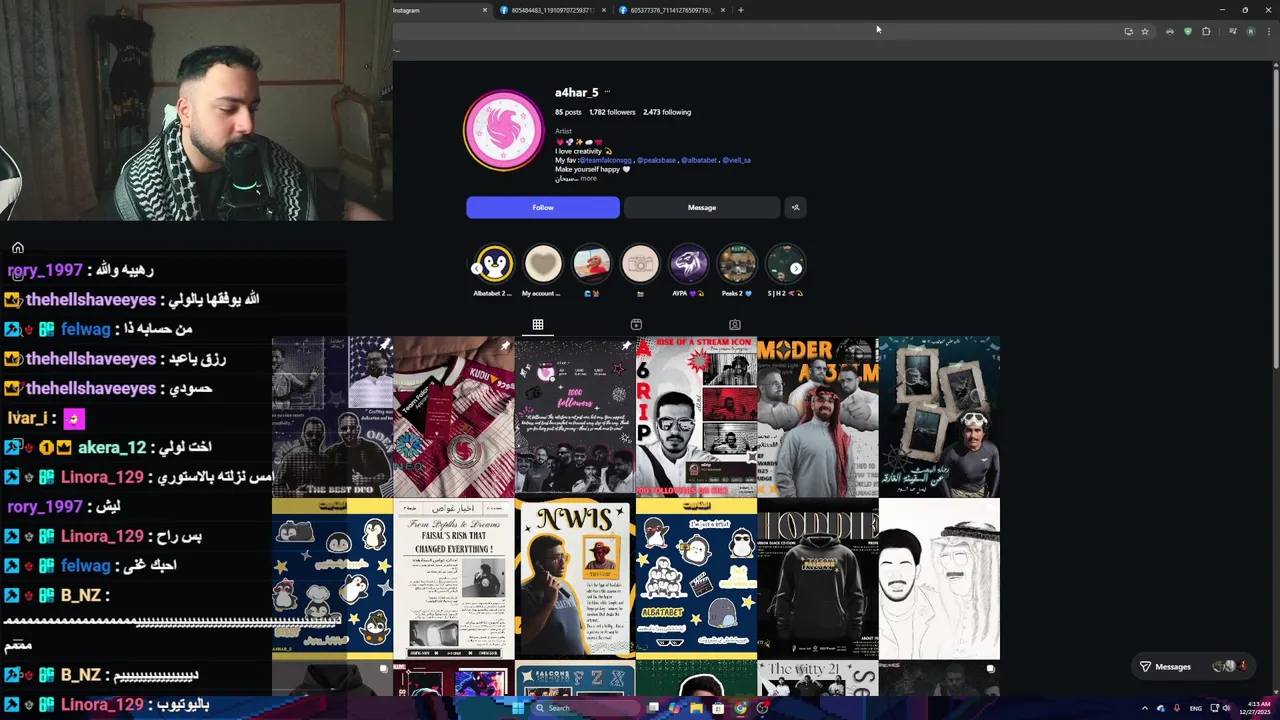Switch to the posts grid tab

pyautogui.click(x=538, y=324)
